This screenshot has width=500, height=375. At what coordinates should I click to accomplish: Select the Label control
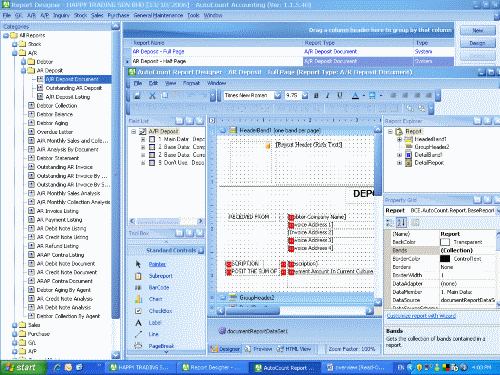(x=155, y=323)
